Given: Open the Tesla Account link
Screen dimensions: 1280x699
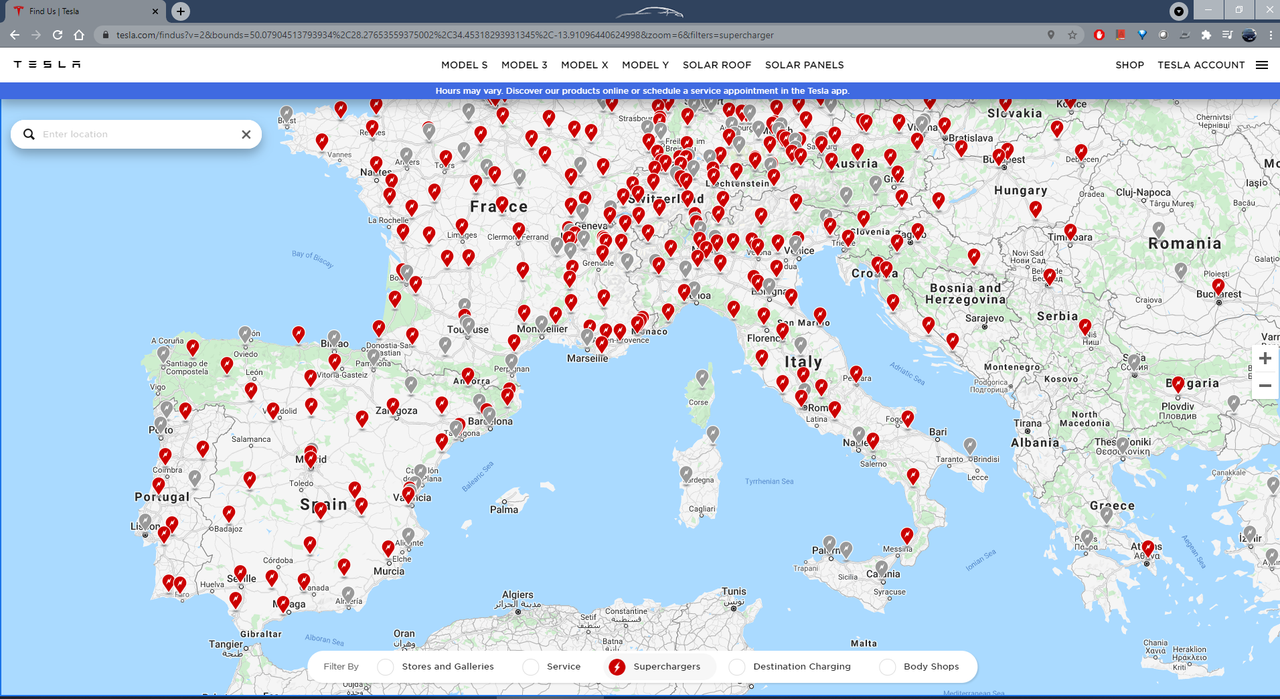Looking at the screenshot, I should coord(1201,65).
